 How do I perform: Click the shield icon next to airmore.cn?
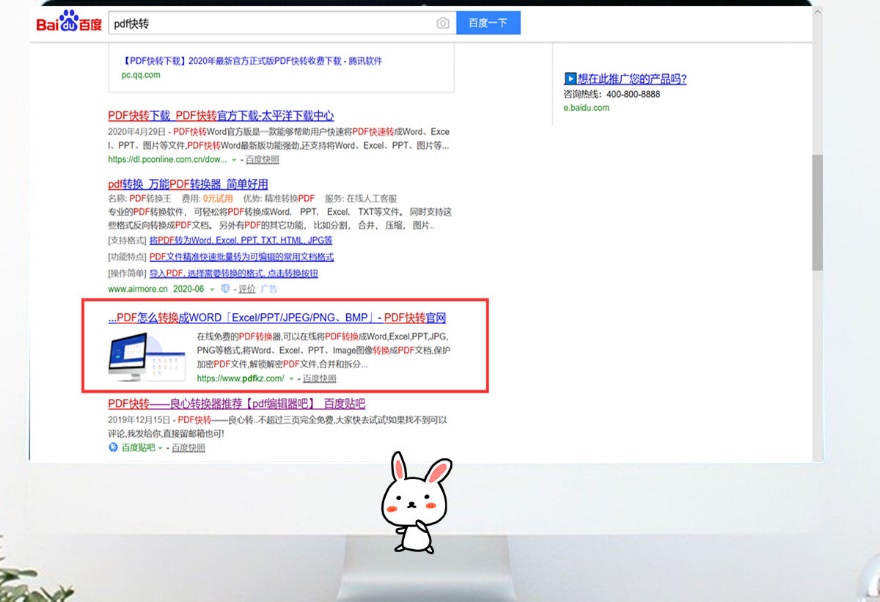click(x=225, y=288)
